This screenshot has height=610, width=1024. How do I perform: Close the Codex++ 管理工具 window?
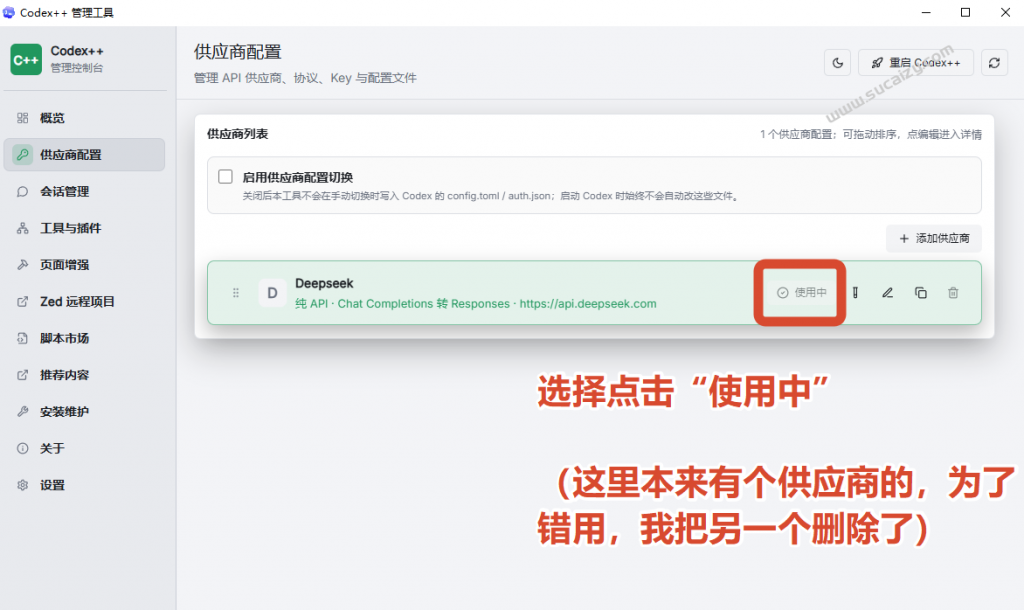point(1005,12)
